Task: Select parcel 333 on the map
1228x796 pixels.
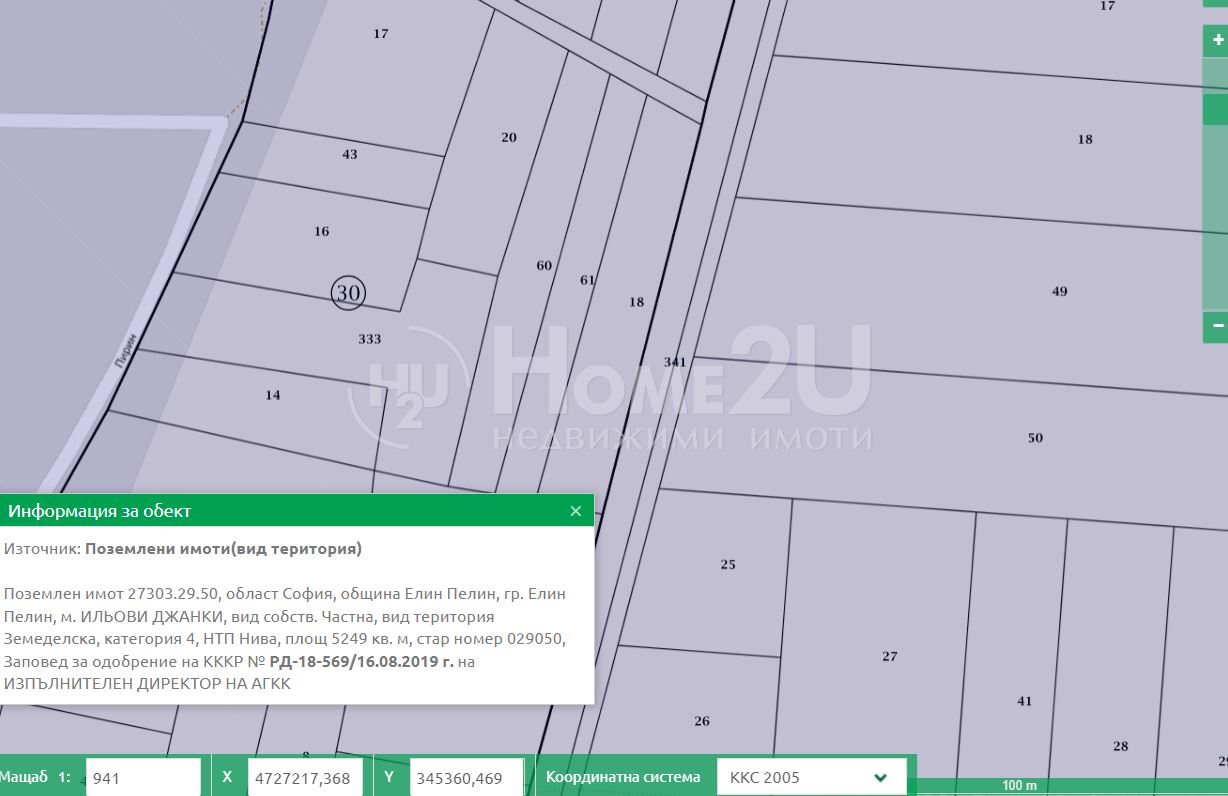Action: click(x=369, y=339)
